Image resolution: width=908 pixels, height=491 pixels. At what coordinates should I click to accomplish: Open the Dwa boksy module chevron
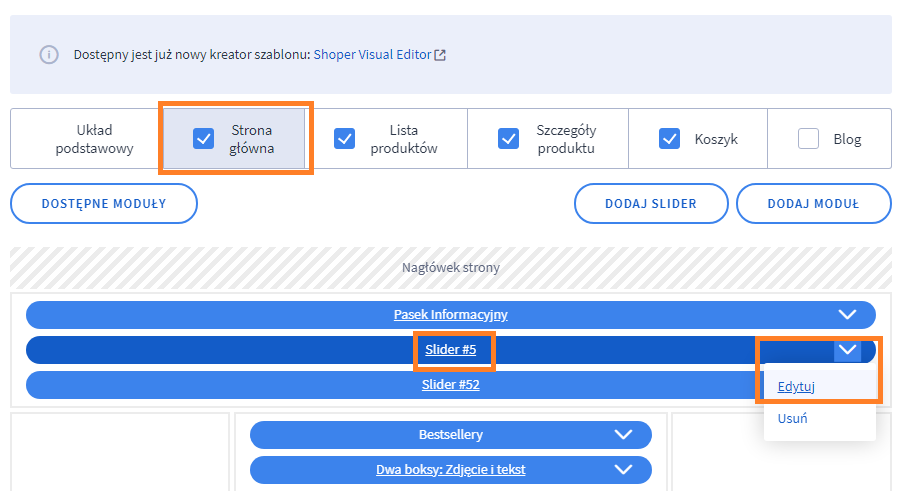point(623,469)
